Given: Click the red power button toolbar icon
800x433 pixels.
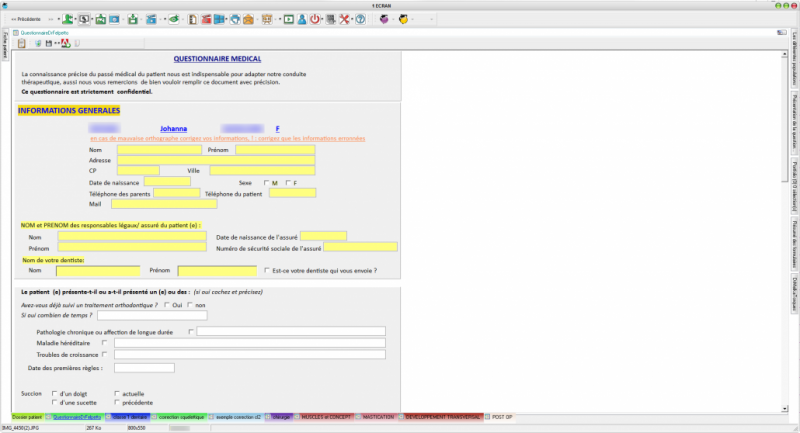Looking at the screenshot, I should (315, 19).
